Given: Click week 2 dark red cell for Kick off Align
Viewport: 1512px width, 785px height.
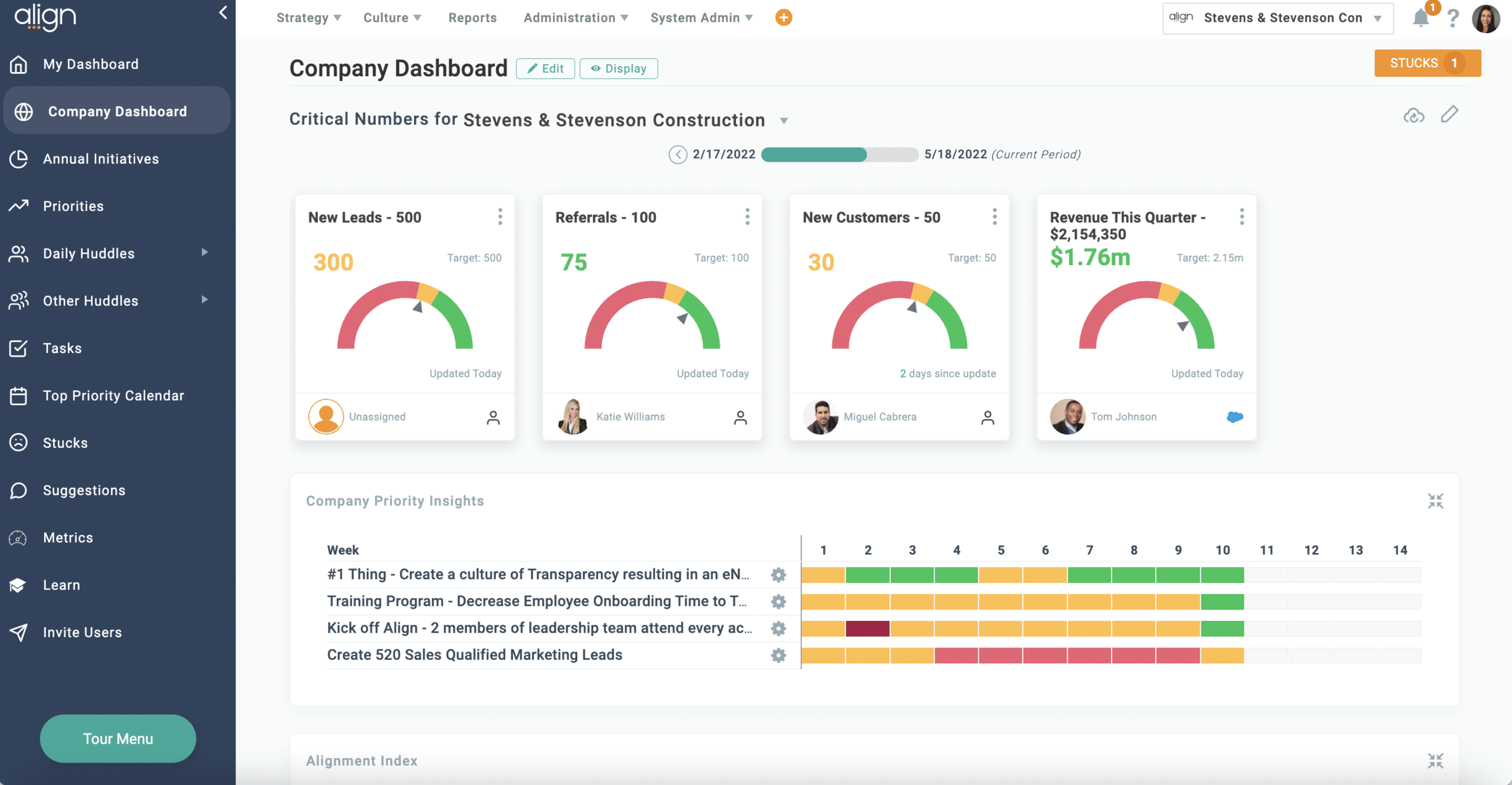Looking at the screenshot, I should [867, 628].
